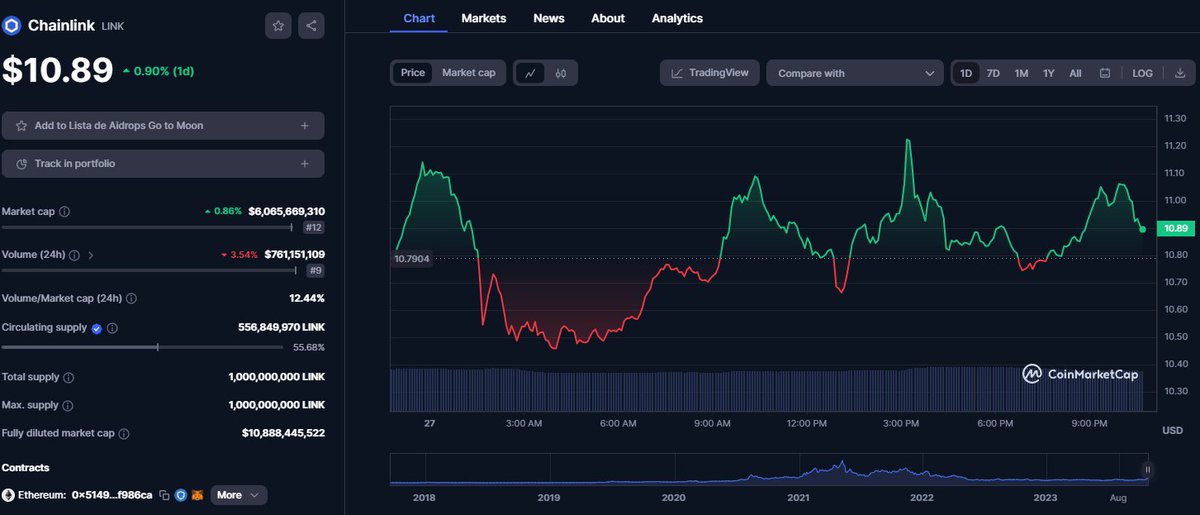This screenshot has width=1200, height=515.
Task: Open the calendar date range picker
Action: click(1105, 73)
